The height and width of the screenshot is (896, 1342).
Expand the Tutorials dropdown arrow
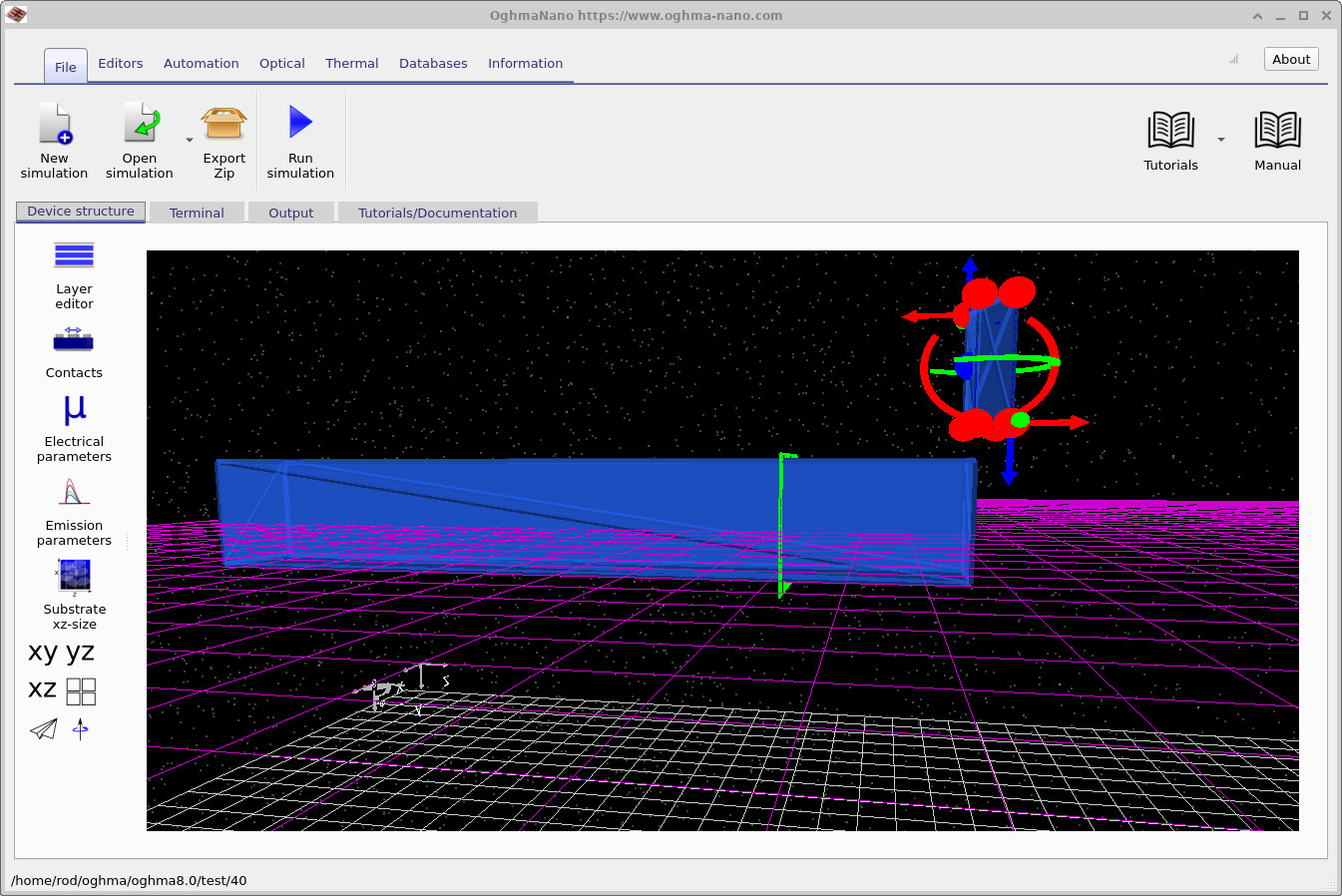tap(1219, 140)
